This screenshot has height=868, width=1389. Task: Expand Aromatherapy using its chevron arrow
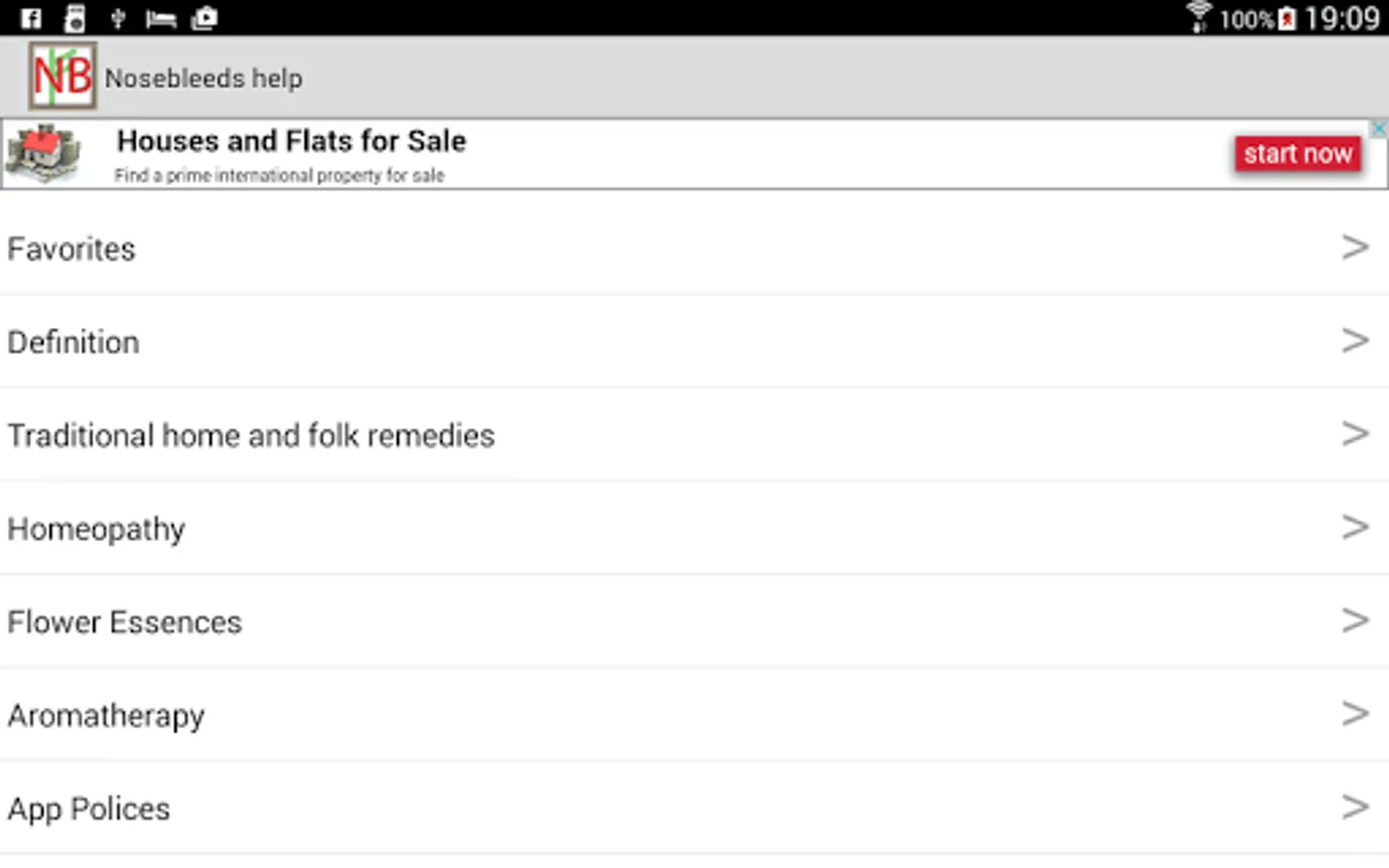click(1355, 714)
